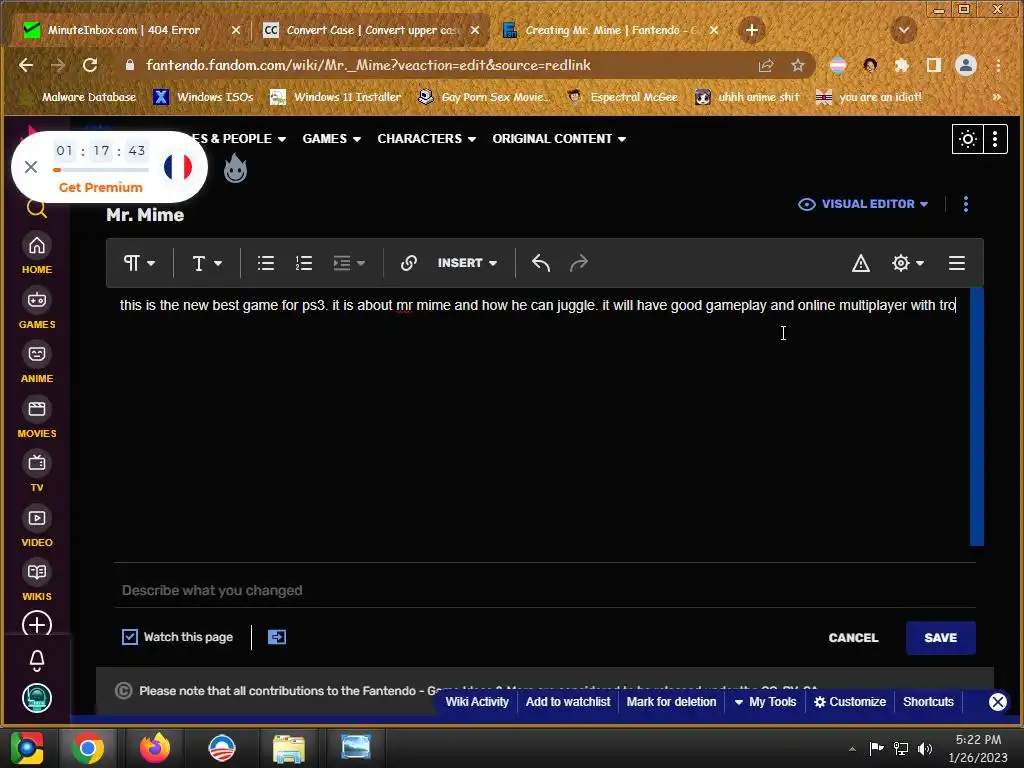Click review changes icon beside watch checkbox

[x=277, y=637]
